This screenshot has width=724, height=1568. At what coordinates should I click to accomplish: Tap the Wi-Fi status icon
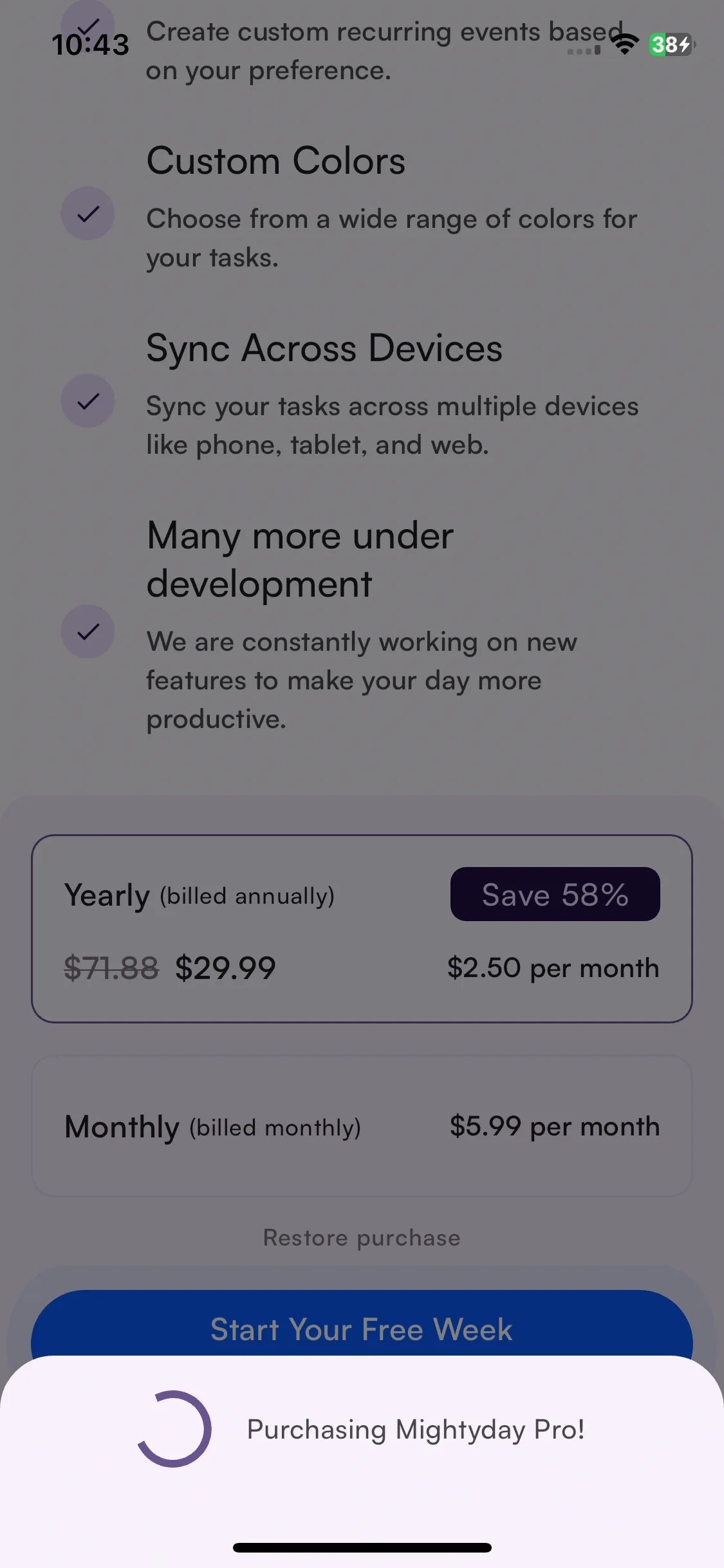(624, 44)
